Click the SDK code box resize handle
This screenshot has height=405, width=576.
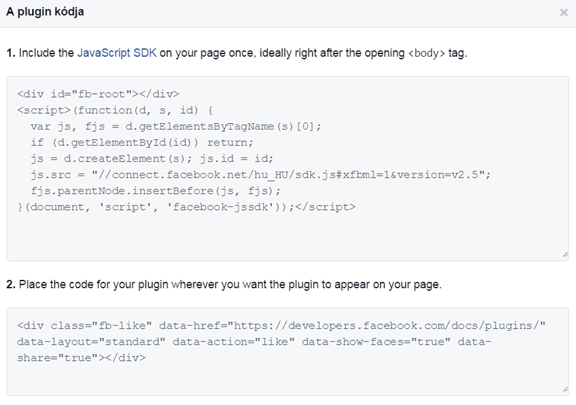(x=565, y=255)
